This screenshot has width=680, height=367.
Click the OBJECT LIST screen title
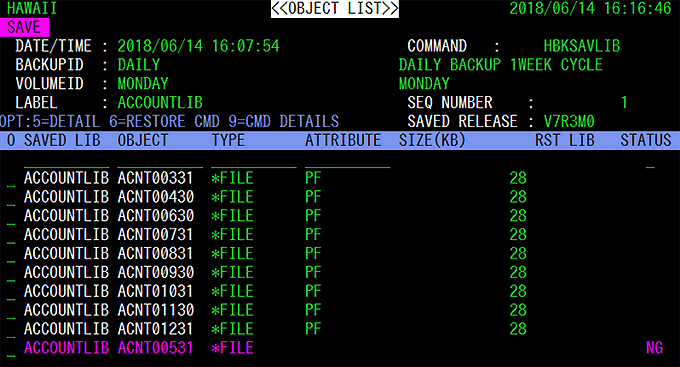pyautogui.click(x=335, y=9)
